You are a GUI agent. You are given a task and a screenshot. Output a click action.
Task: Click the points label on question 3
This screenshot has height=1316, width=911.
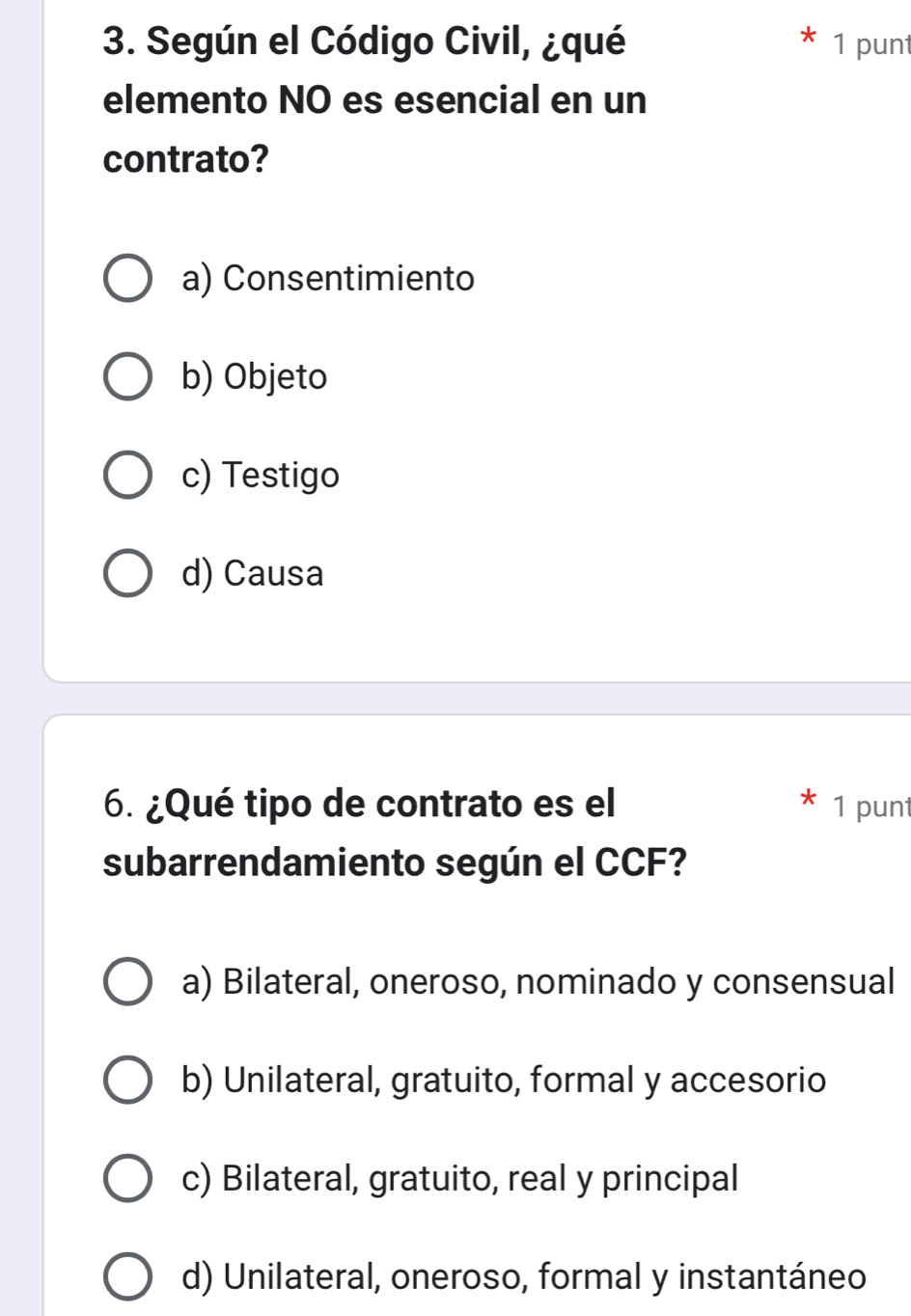point(870,44)
